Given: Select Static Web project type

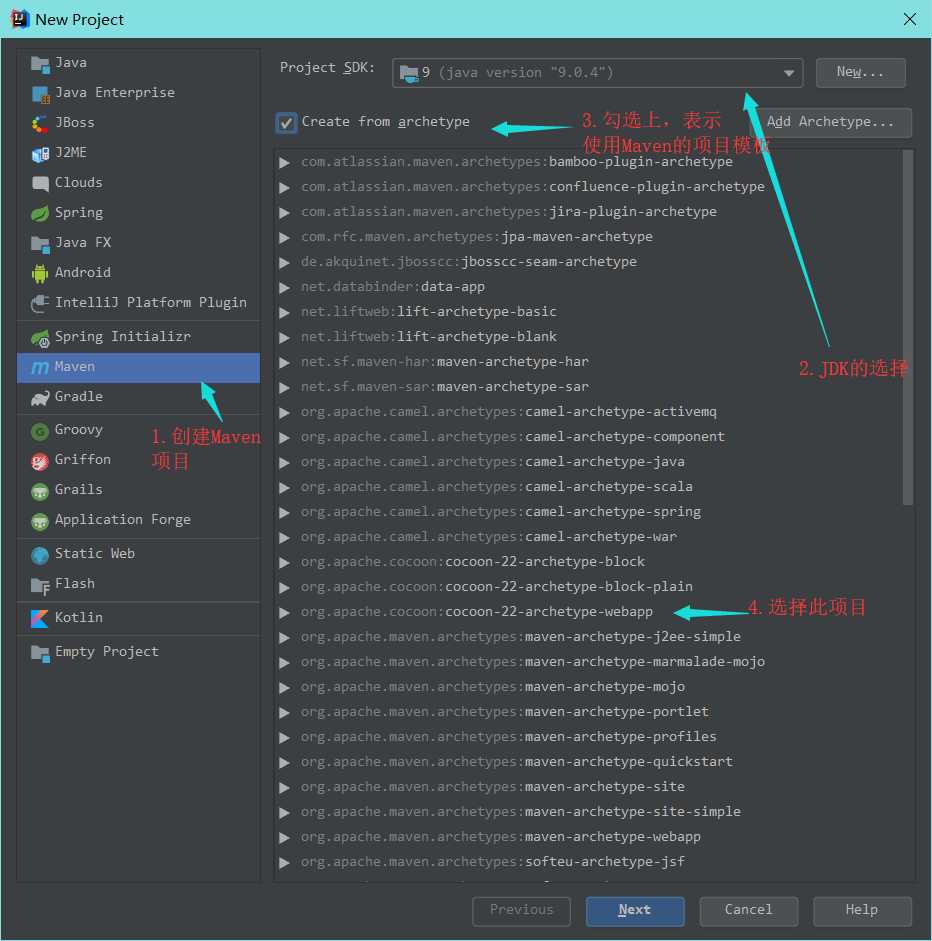Looking at the screenshot, I should pyautogui.click(x=139, y=554).
